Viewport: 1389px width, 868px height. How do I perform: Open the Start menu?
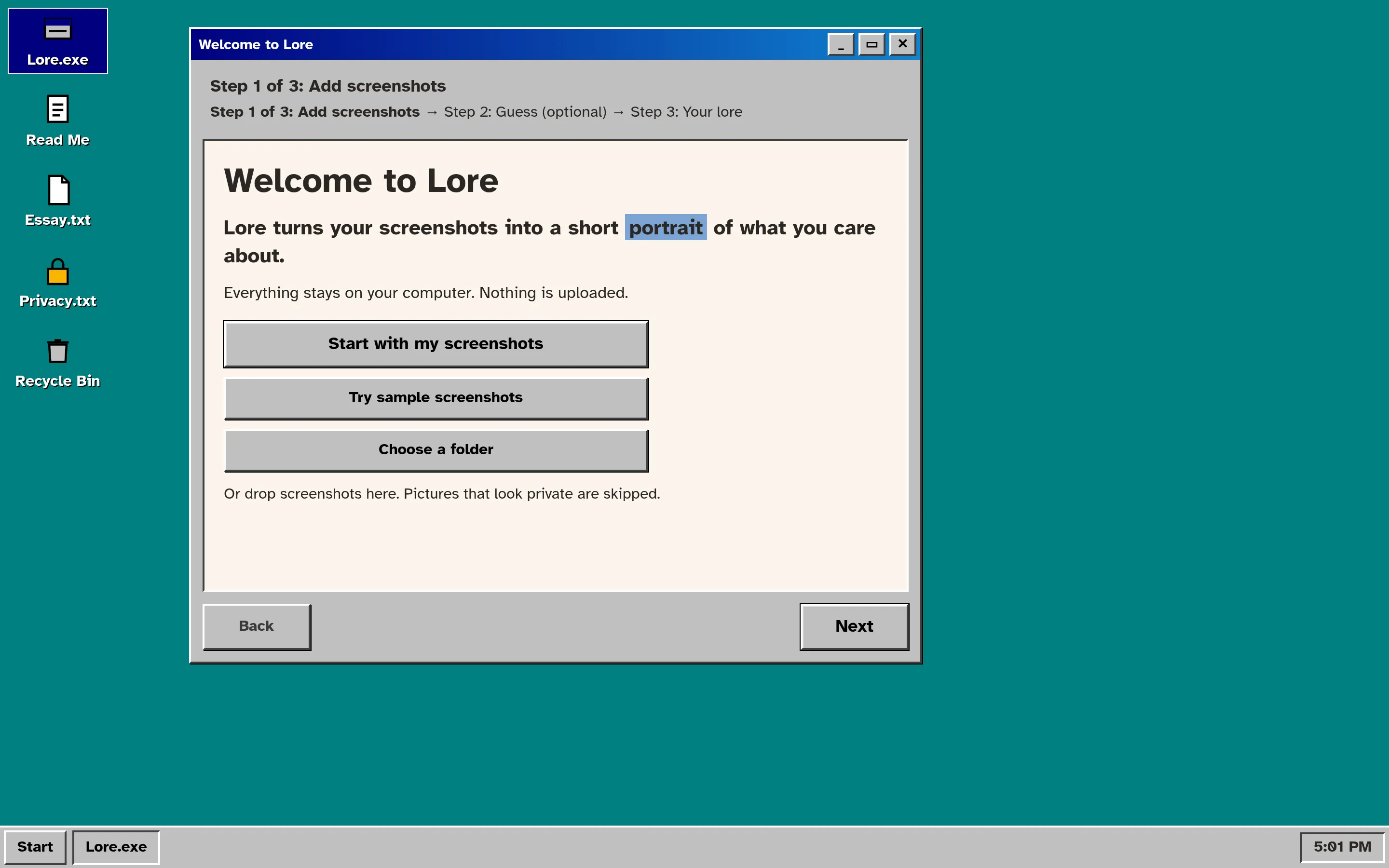point(35,847)
